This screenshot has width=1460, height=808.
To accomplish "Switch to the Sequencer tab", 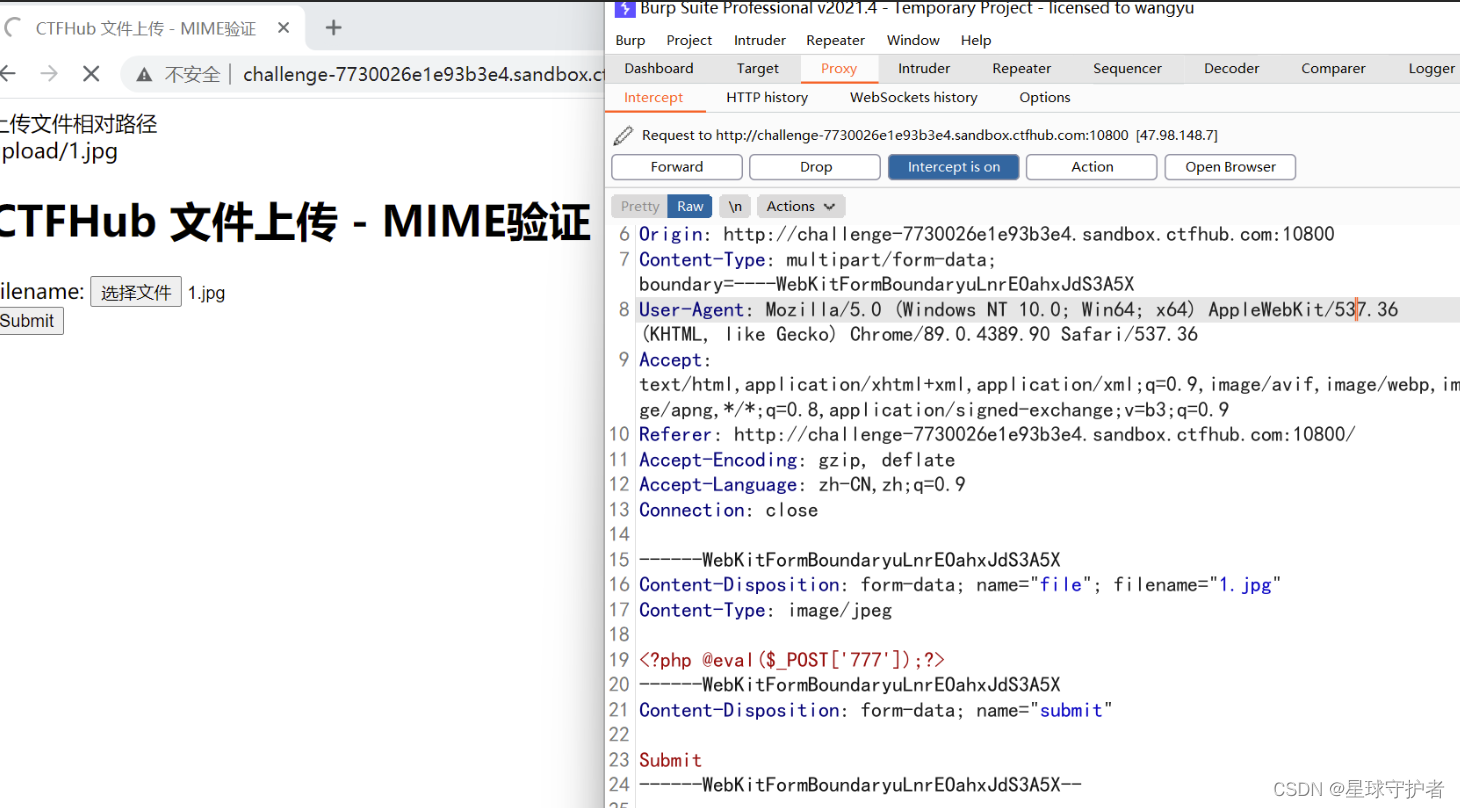I will (x=1127, y=68).
